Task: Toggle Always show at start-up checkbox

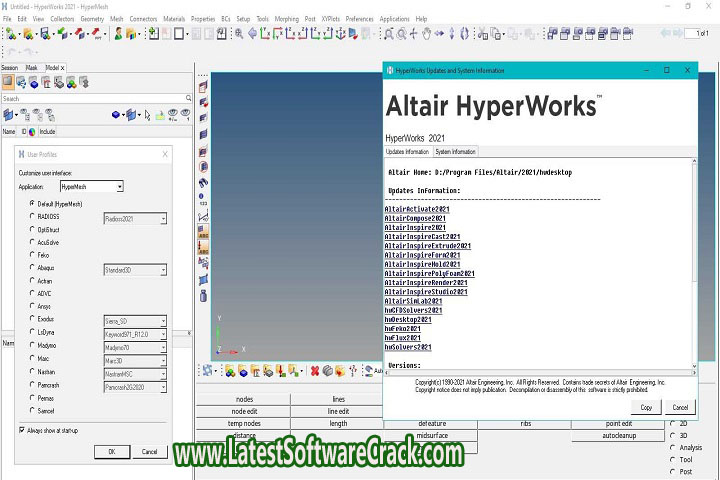Action: (x=22, y=430)
